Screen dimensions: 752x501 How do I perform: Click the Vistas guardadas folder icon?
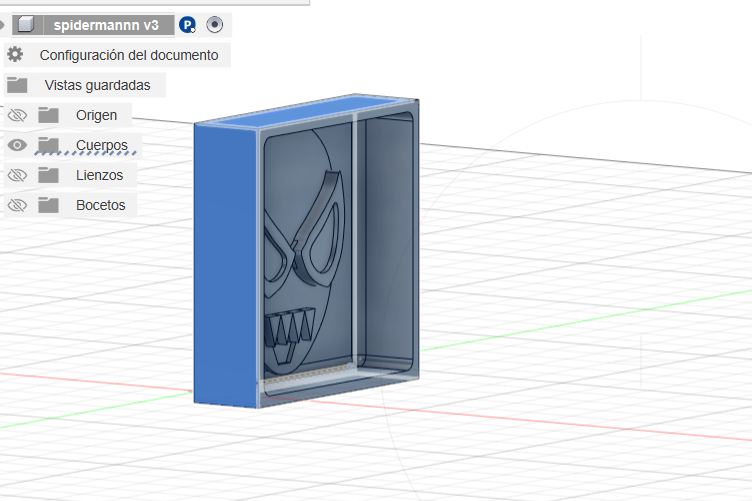tap(17, 85)
